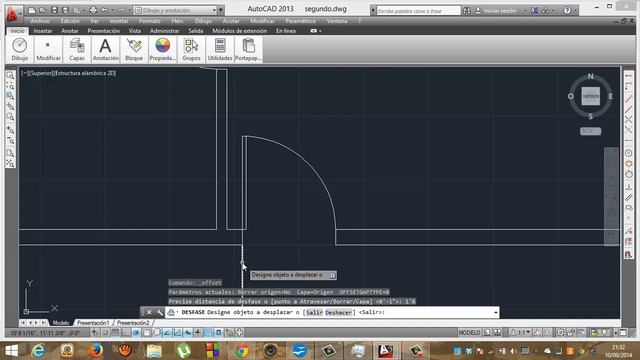This screenshot has height=360, width=640.
Task: Open the Dibujo ribbon panel
Action: click(20, 49)
